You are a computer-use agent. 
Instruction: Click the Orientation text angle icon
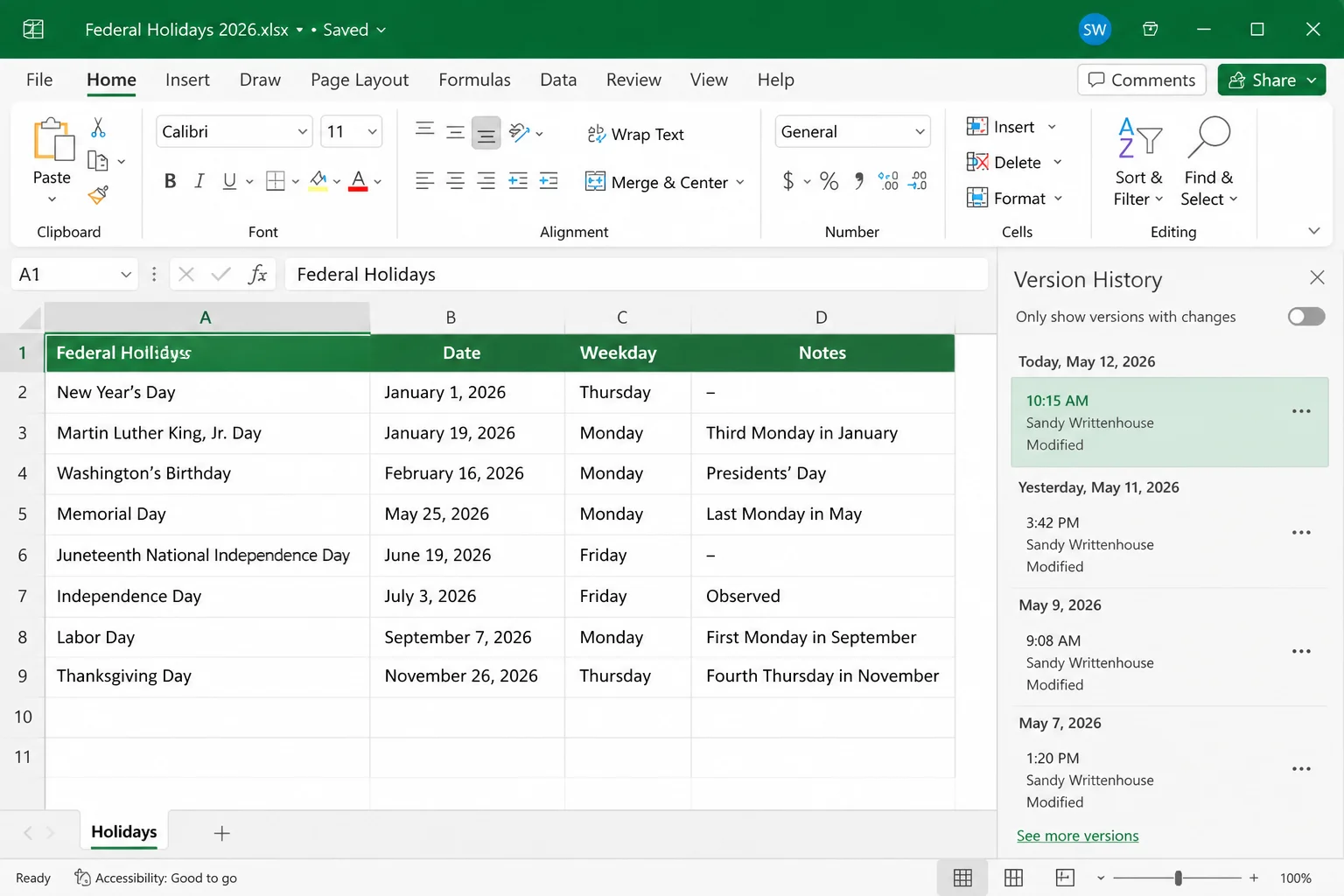tap(520, 132)
